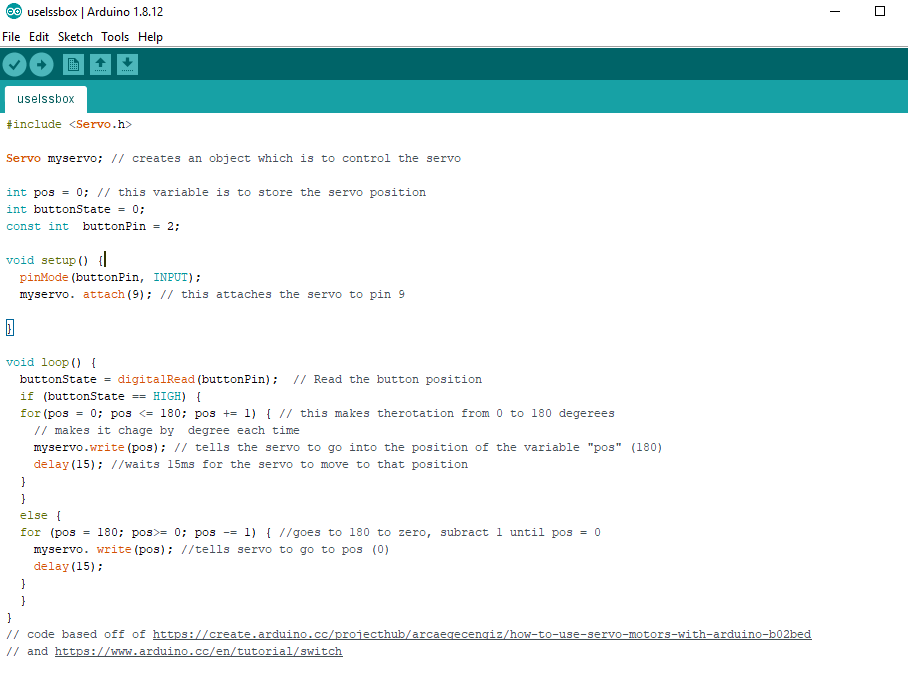The image size is (908, 676).
Task: Click the Verify sketch checkmark icon
Action: click(x=14, y=65)
